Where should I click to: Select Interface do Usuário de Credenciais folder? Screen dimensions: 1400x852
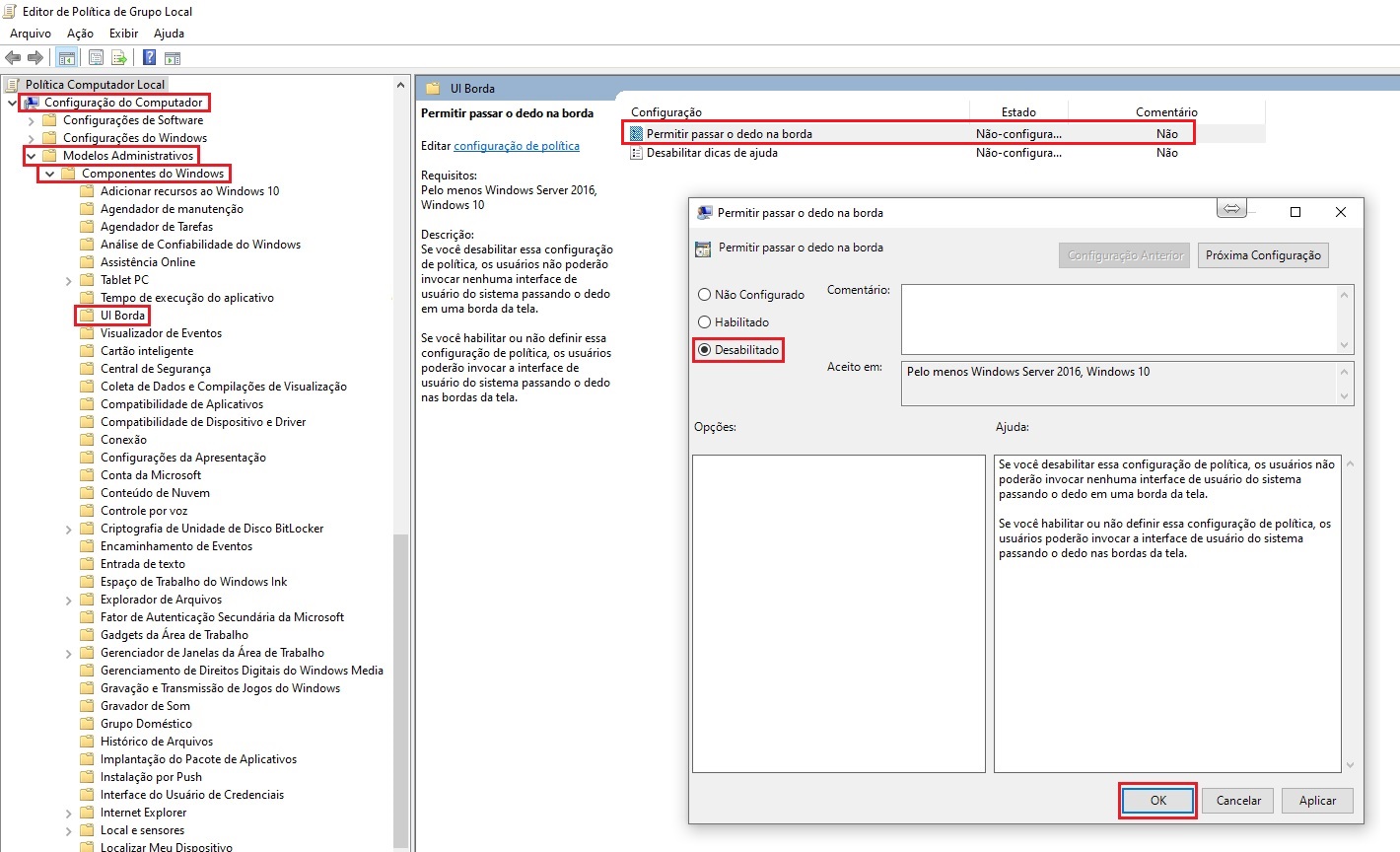(191, 795)
